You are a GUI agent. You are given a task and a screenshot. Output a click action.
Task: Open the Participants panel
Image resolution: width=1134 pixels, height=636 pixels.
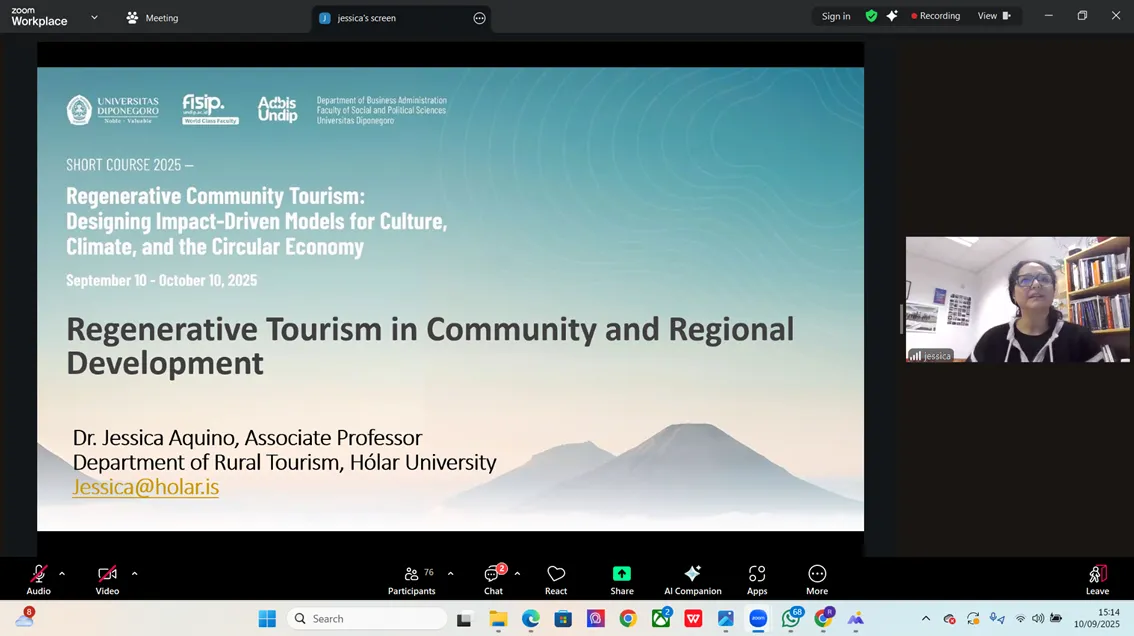point(411,578)
